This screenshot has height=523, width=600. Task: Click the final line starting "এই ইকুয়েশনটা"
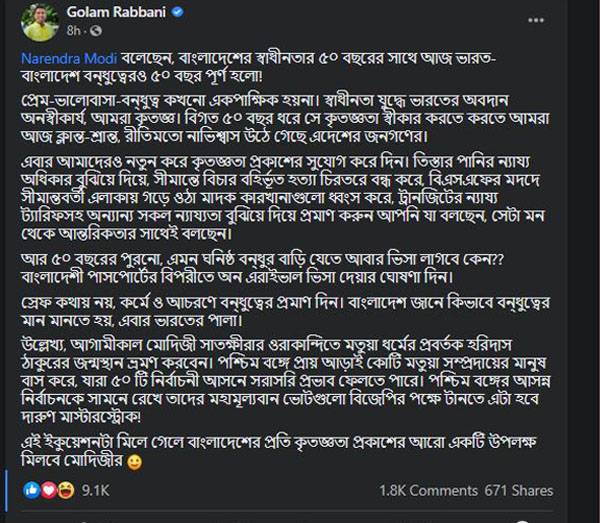(290, 452)
